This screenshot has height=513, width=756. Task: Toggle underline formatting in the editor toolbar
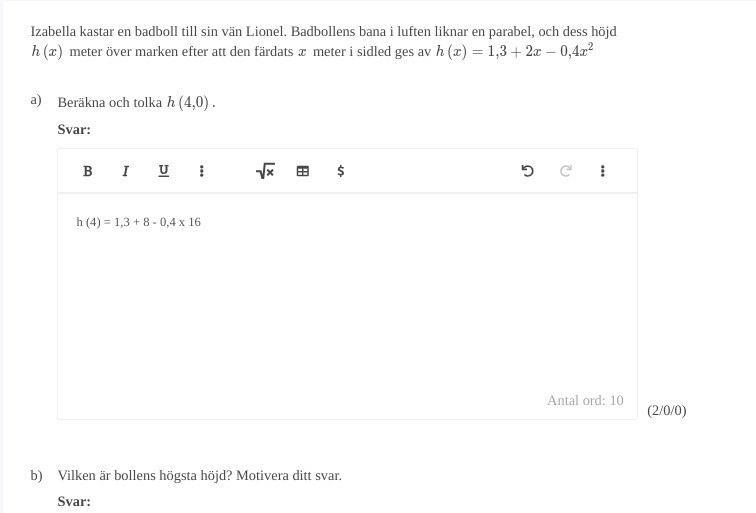[x=163, y=171]
